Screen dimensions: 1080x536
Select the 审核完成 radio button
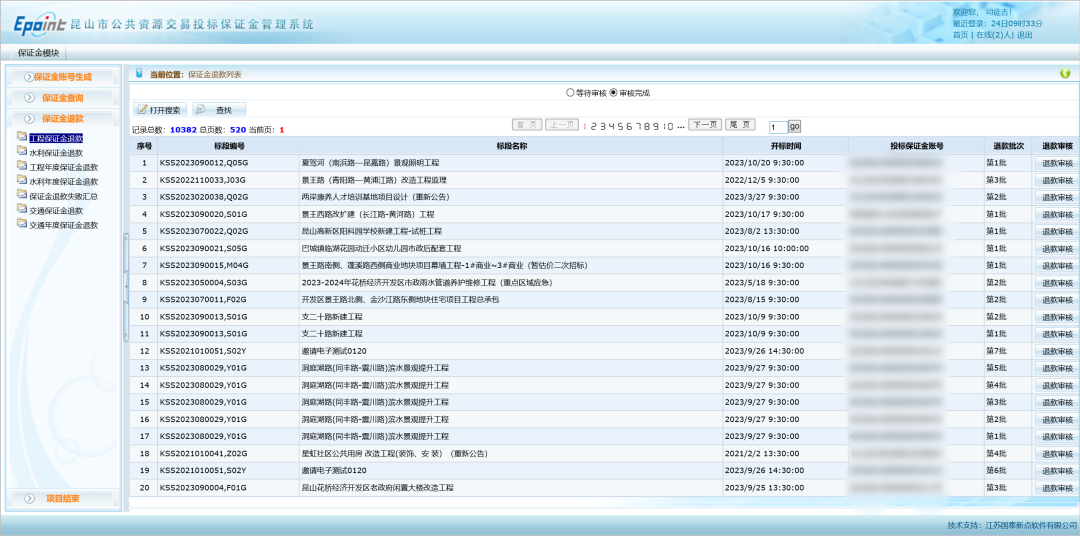pos(613,92)
